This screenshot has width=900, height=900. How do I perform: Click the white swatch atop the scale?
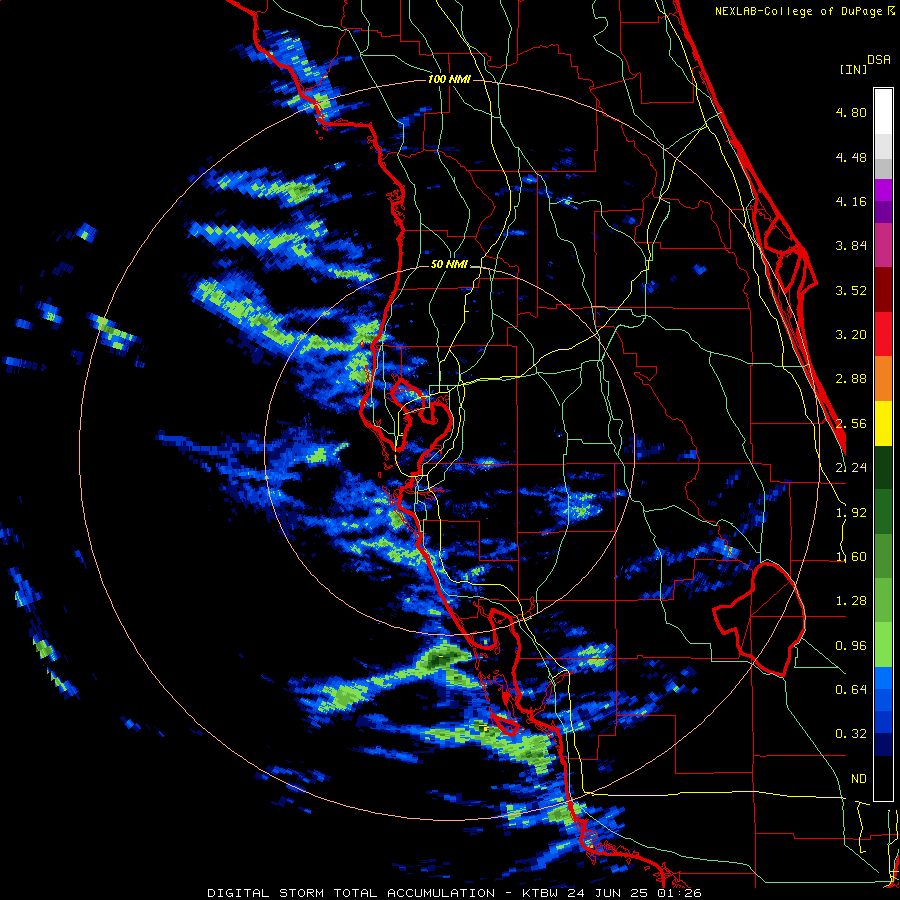pyautogui.click(x=883, y=111)
